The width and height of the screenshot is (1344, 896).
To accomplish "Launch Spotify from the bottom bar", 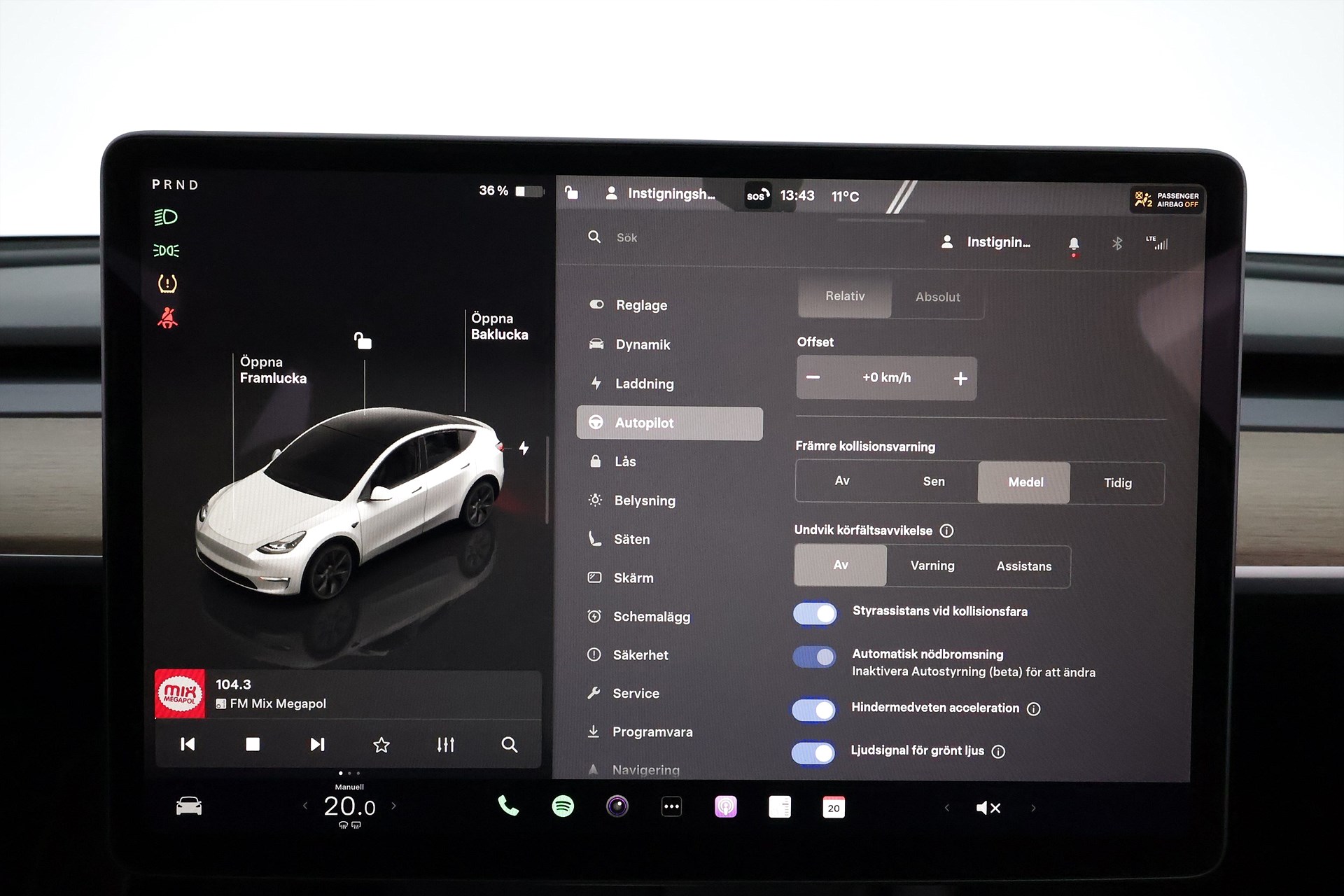I will pyautogui.click(x=563, y=806).
